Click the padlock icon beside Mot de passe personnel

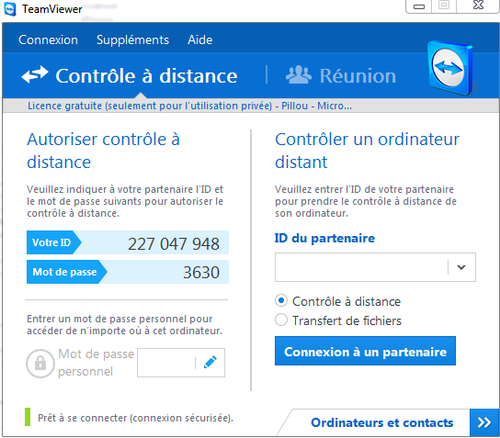[40, 363]
